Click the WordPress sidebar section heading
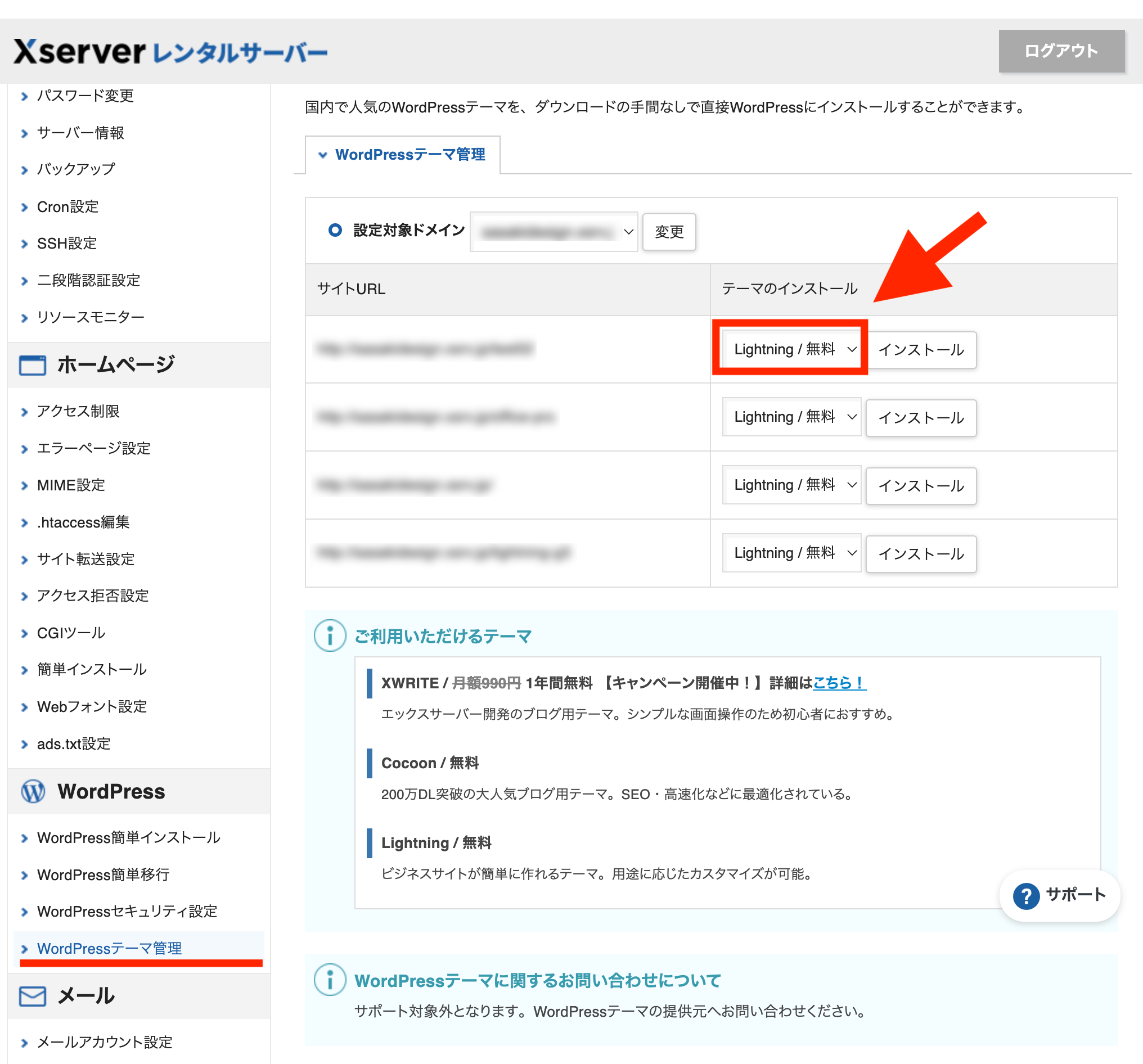 pos(111,791)
